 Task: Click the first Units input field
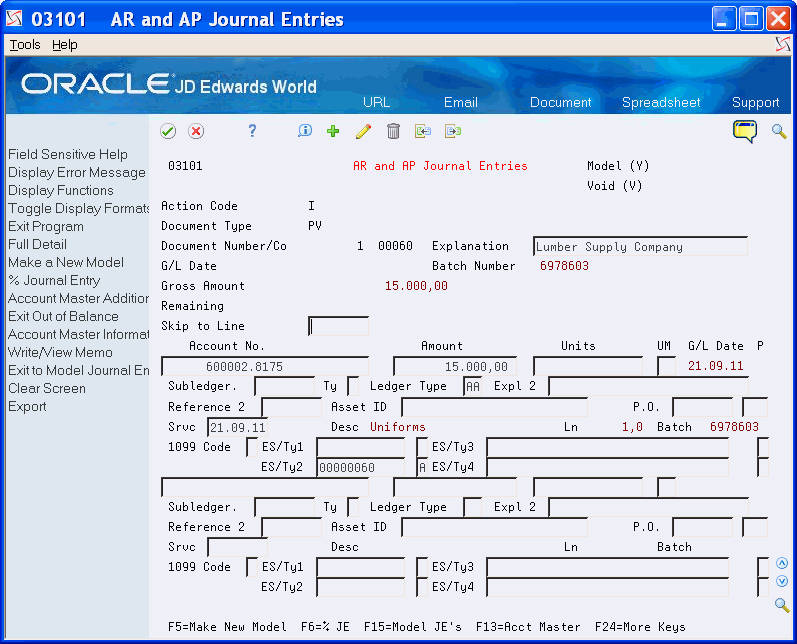click(x=588, y=366)
